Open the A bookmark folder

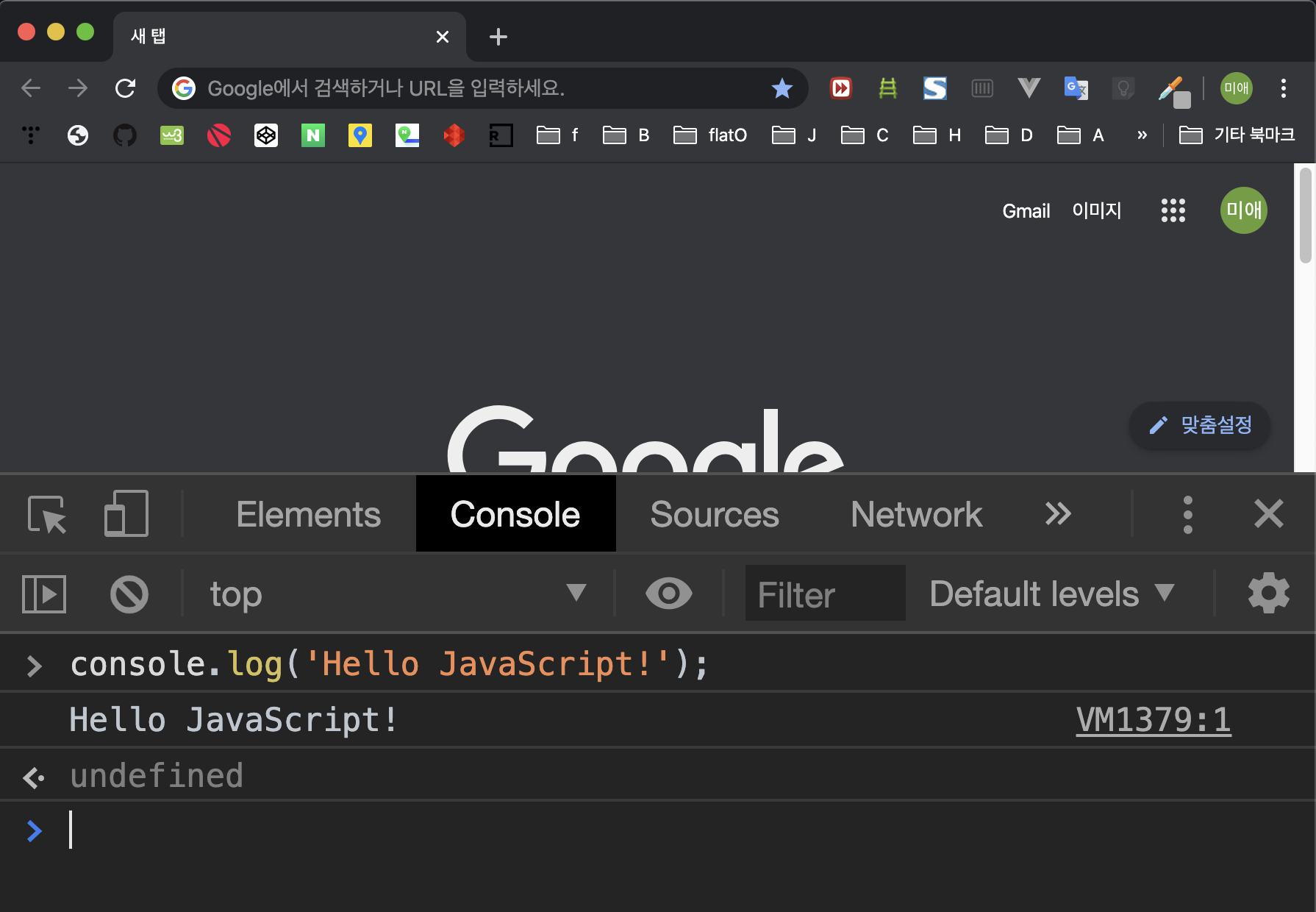click(1081, 135)
